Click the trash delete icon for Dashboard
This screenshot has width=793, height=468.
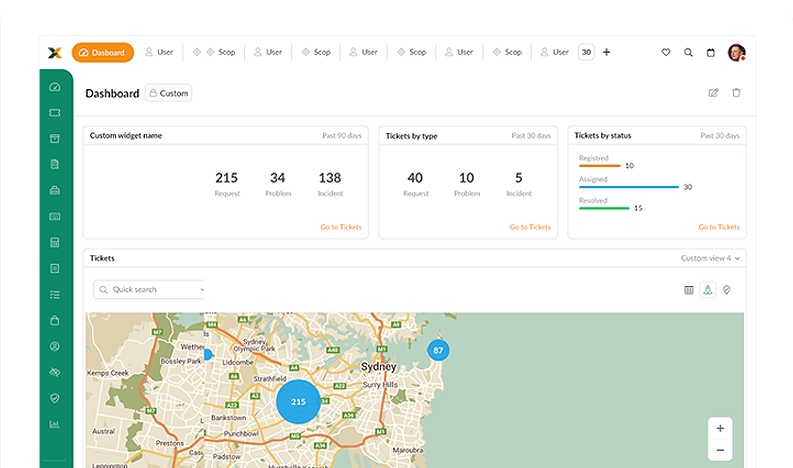[x=736, y=93]
